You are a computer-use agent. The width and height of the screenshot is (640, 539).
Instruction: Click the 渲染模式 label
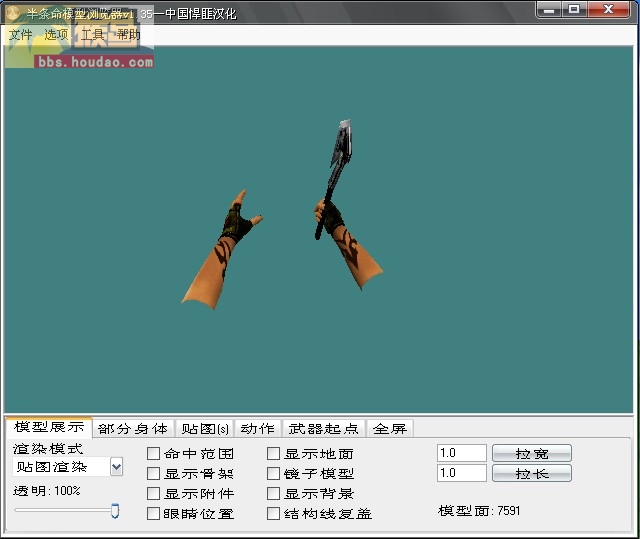click(48, 449)
